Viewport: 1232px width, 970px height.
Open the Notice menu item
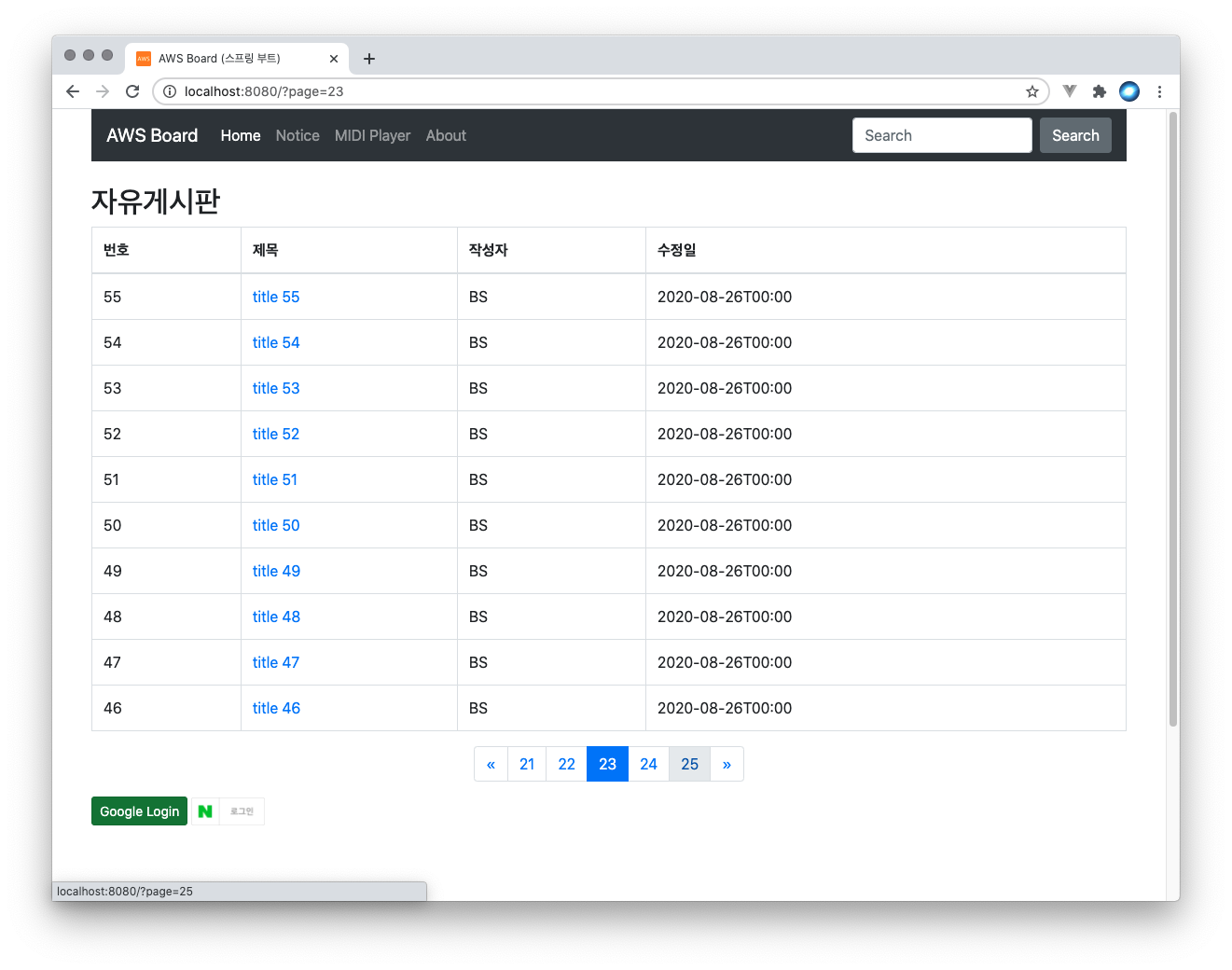298,135
